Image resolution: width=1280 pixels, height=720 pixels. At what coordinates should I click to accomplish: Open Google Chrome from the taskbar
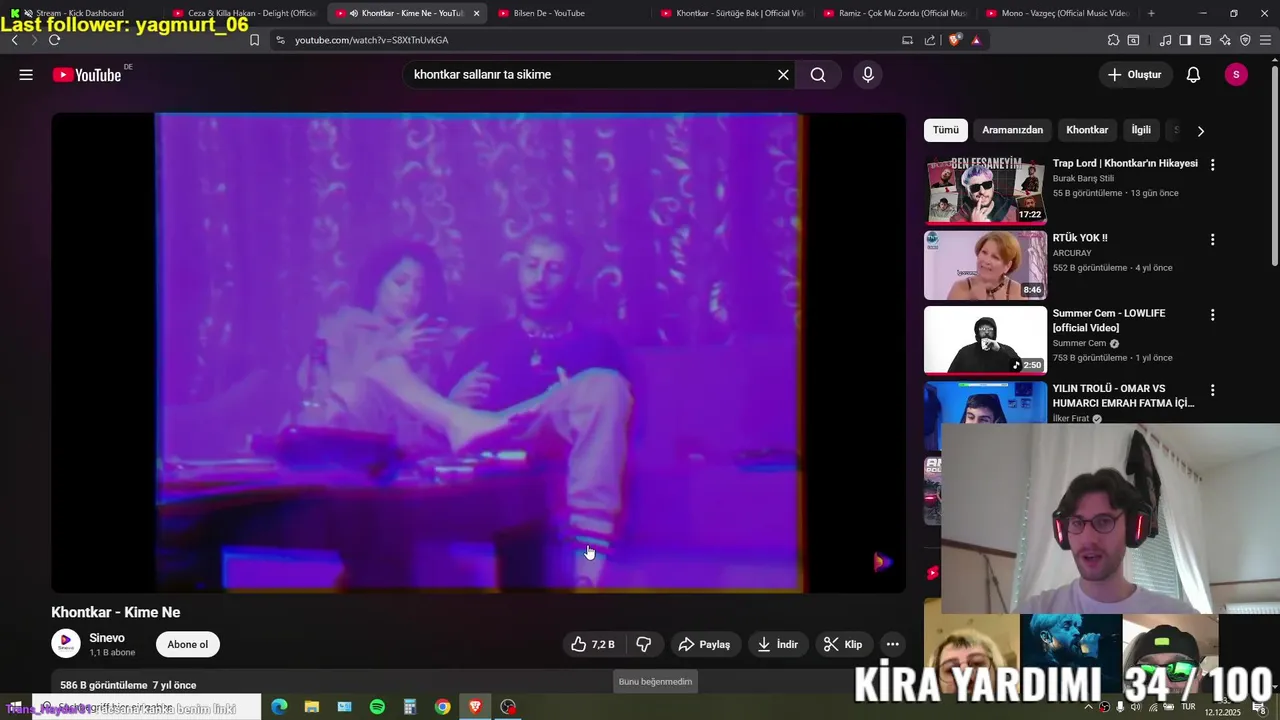[x=442, y=707]
